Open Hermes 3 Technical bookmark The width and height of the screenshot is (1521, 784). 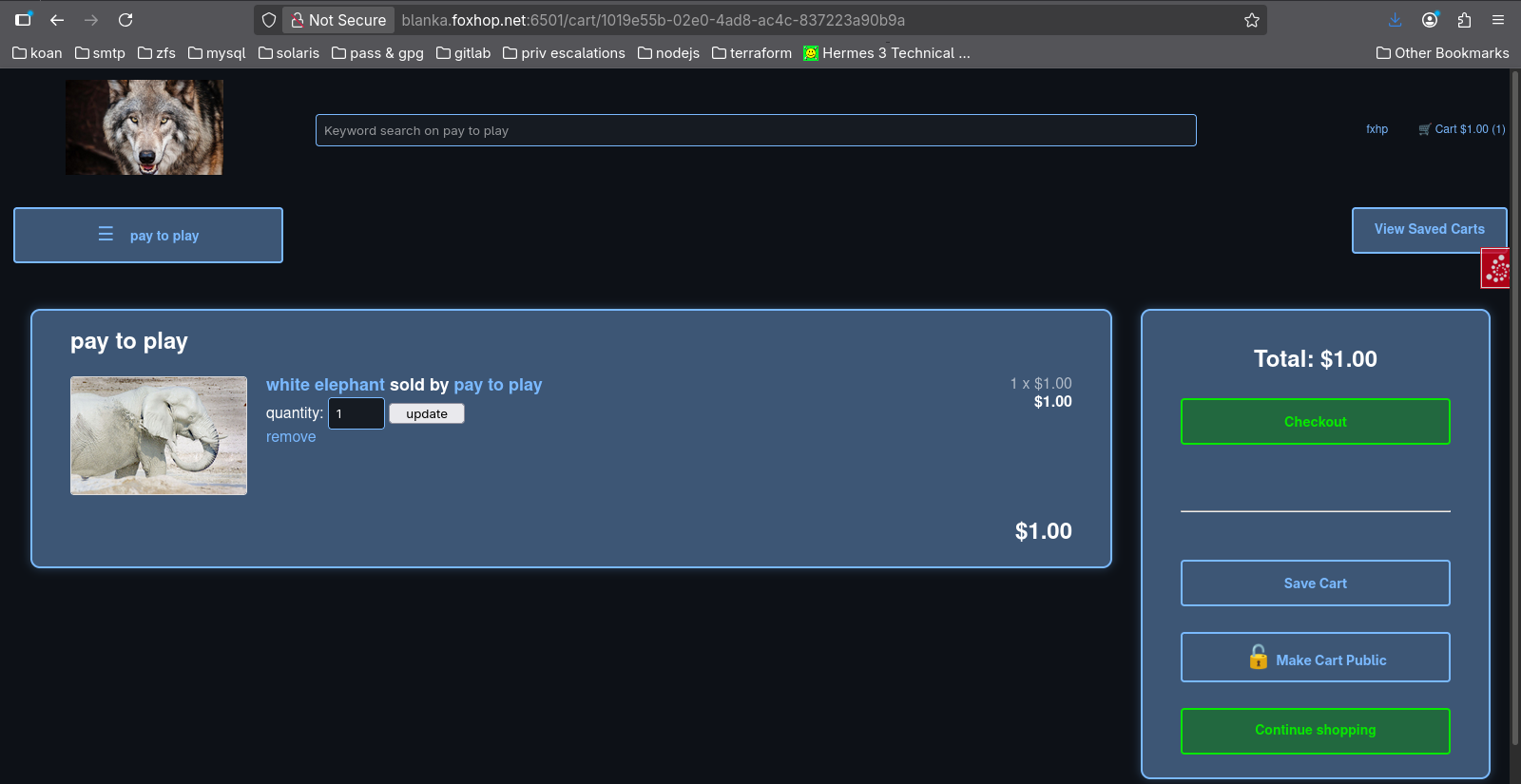click(x=886, y=53)
